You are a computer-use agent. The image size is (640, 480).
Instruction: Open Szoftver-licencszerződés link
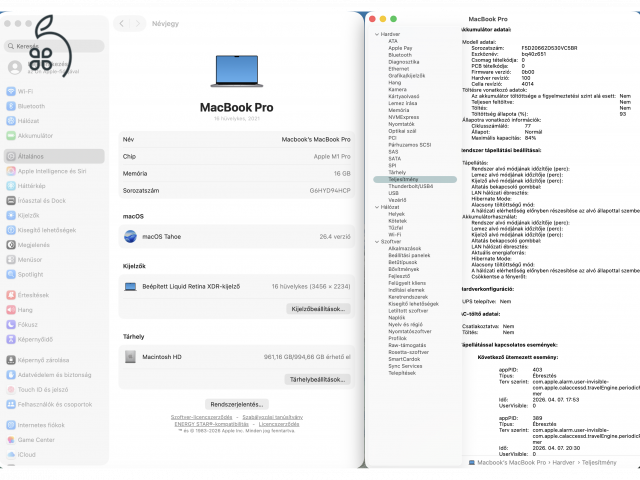(201, 417)
